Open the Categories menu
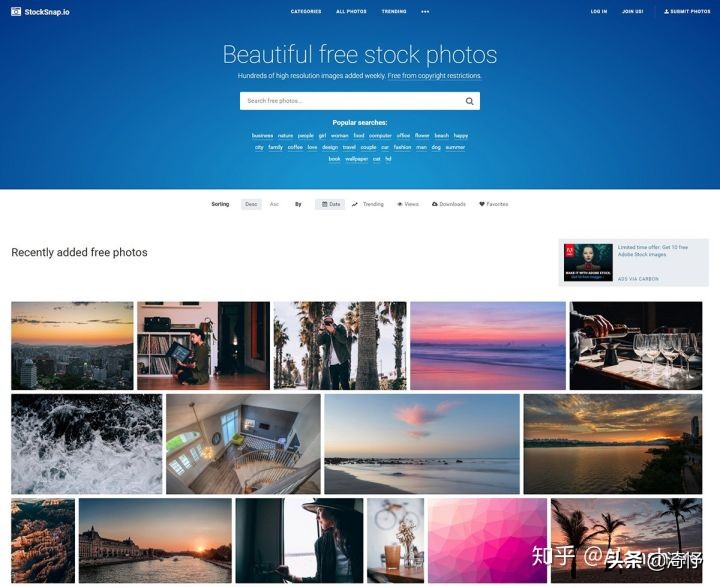 [x=306, y=11]
